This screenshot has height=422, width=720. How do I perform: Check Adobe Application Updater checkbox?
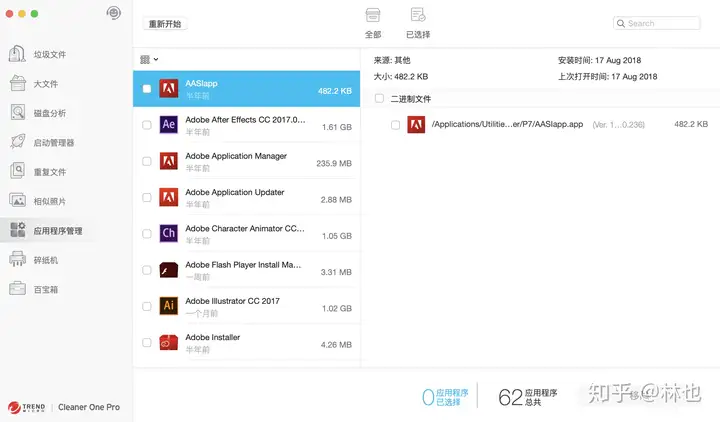click(x=146, y=197)
